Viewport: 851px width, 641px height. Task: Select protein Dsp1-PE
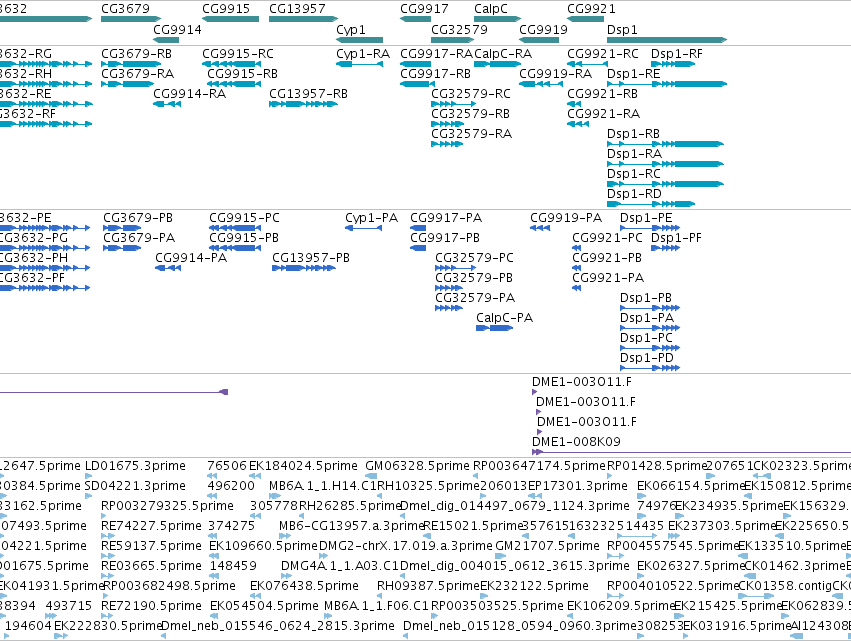click(x=650, y=228)
